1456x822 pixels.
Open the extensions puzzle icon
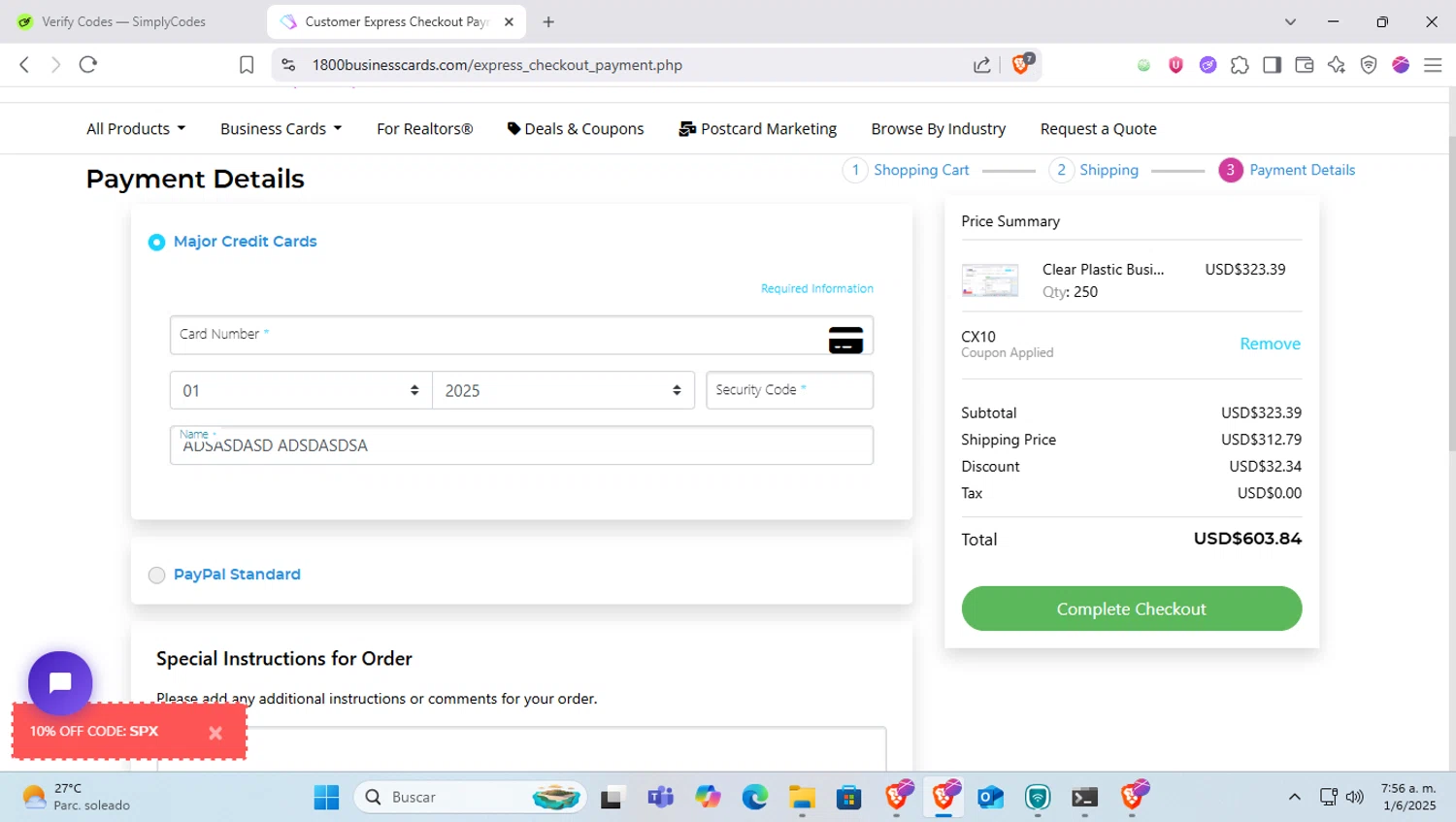tap(1240, 65)
